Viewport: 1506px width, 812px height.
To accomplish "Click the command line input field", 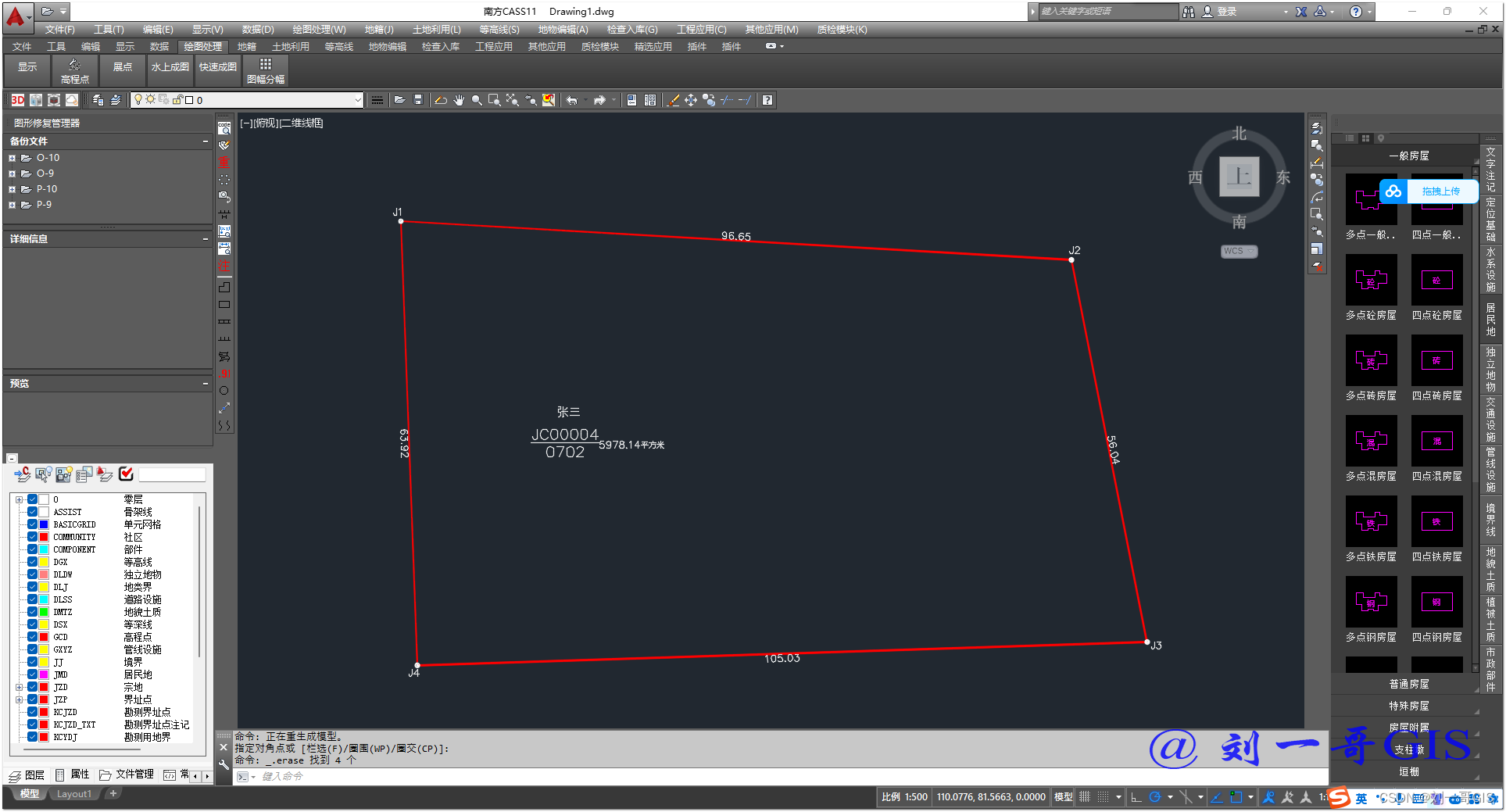I will (782, 776).
